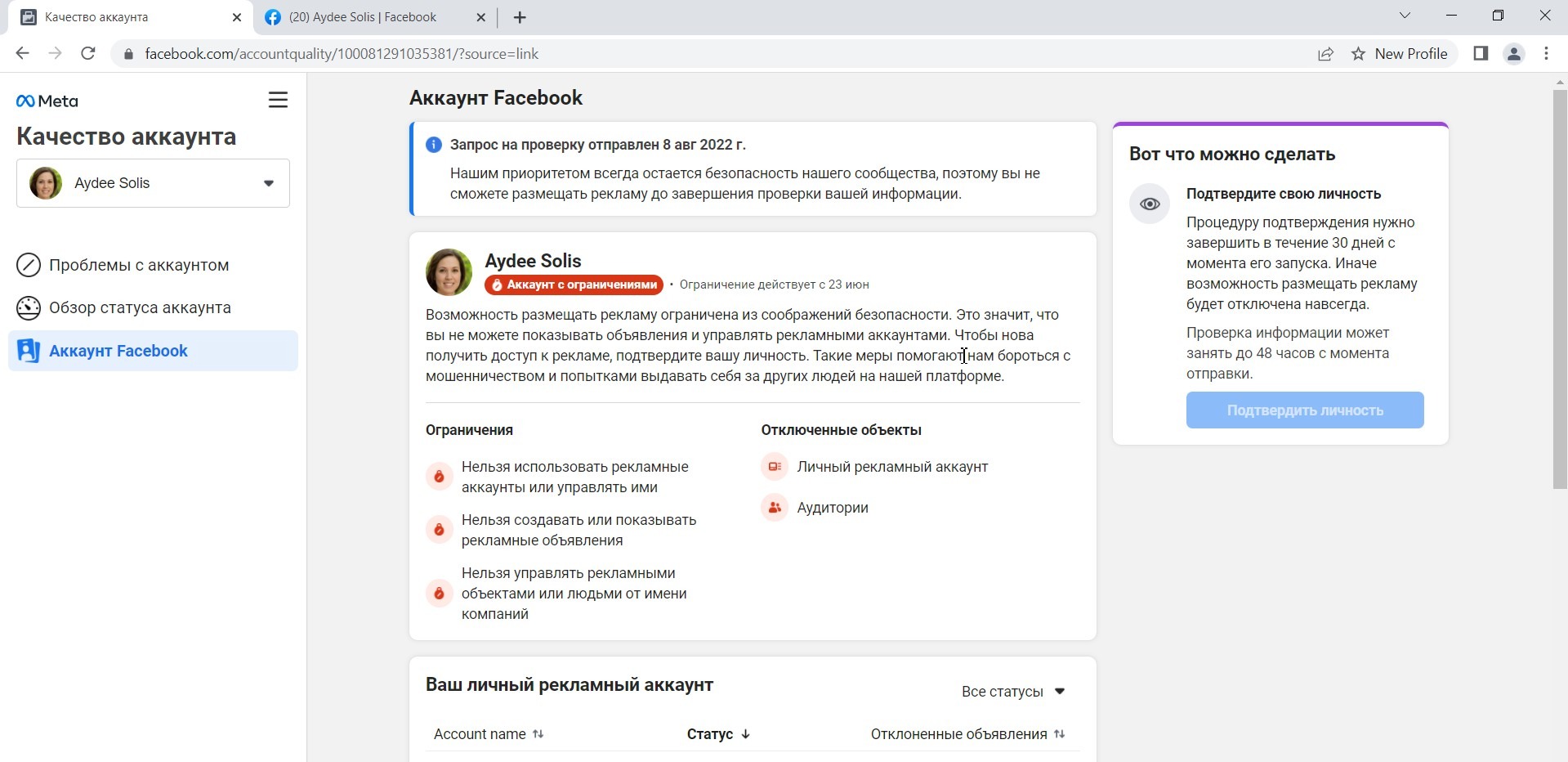Close the Aydee Solis Facebook tab
The width and height of the screenshot is (1568, 762).
pos(480,17)
